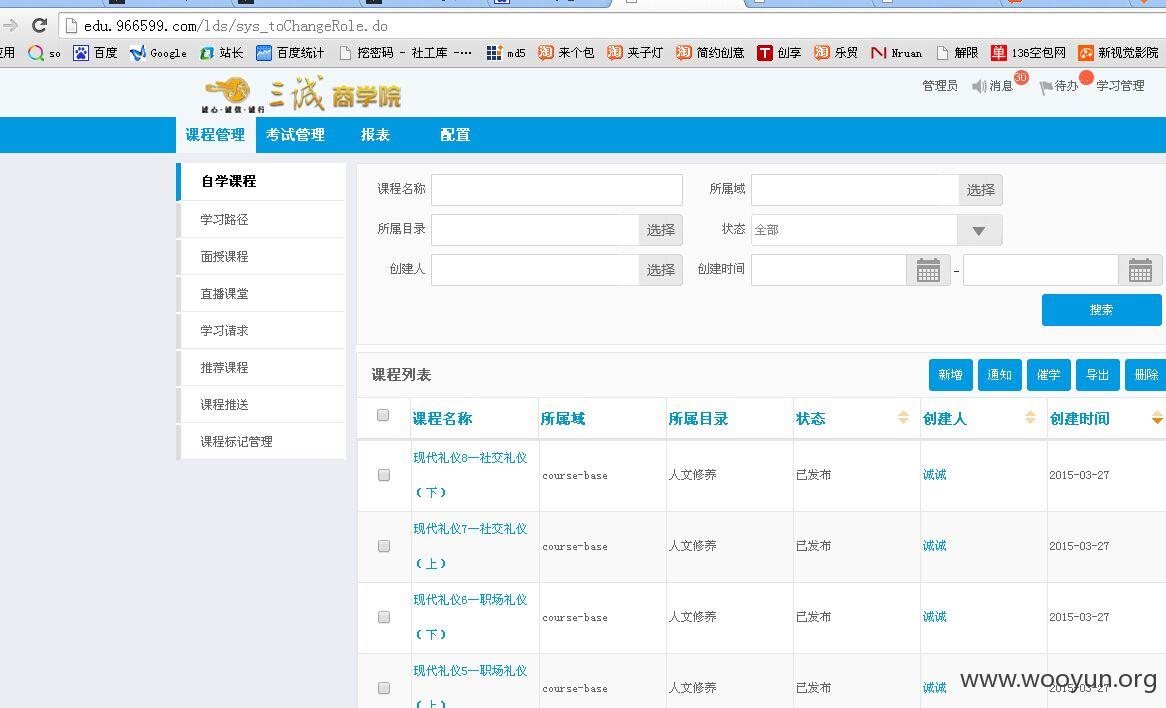Click the 催学 button

point(1049,374)
